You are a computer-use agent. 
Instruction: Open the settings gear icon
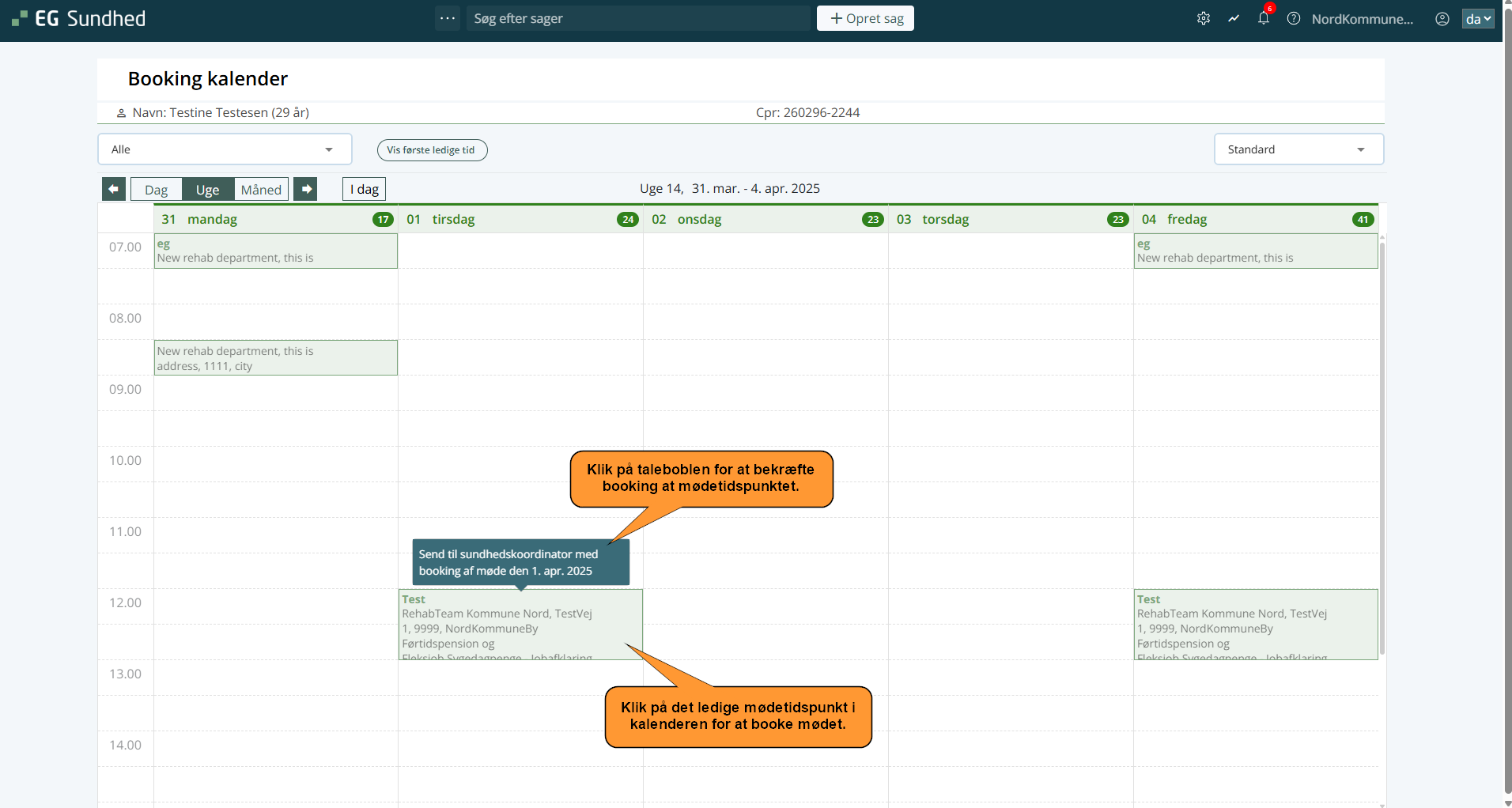(x=1203, y=18)
